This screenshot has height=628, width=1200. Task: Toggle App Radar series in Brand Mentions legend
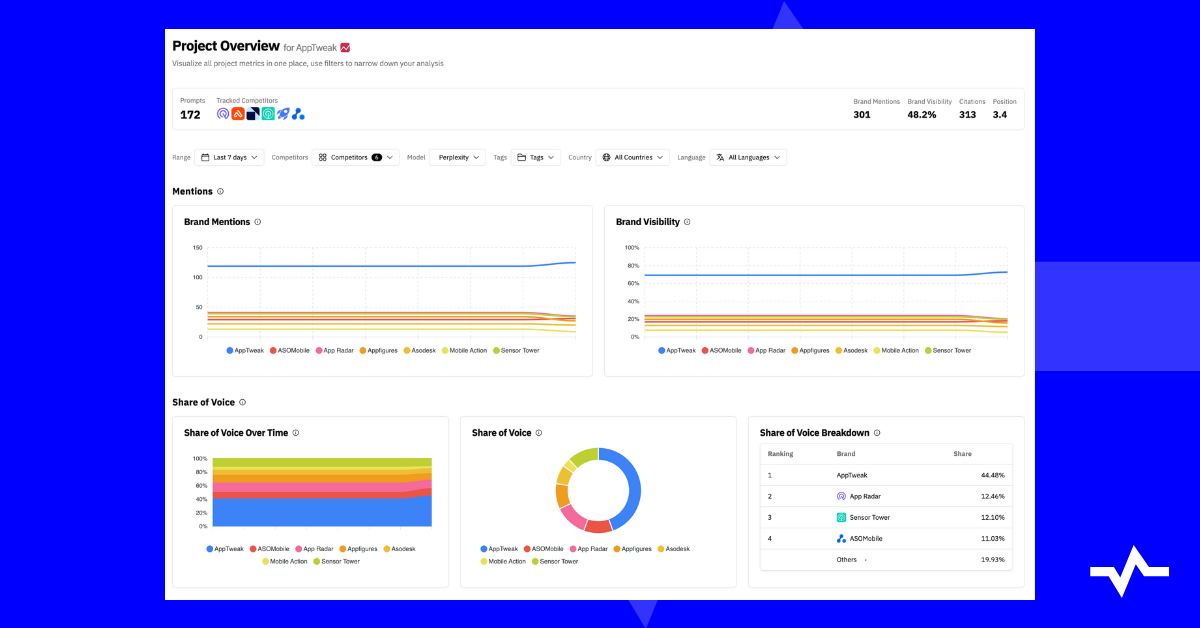coord(335,350)
